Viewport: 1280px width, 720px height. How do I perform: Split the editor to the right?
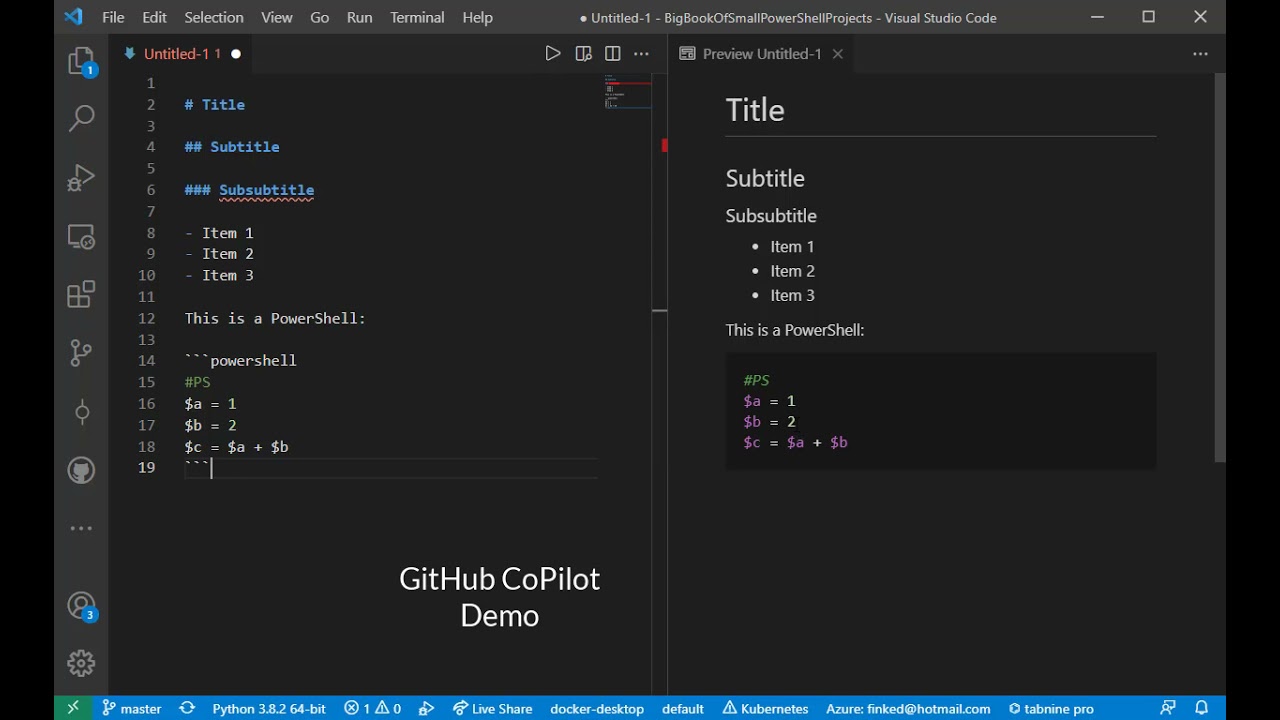(x=613, y=54)
